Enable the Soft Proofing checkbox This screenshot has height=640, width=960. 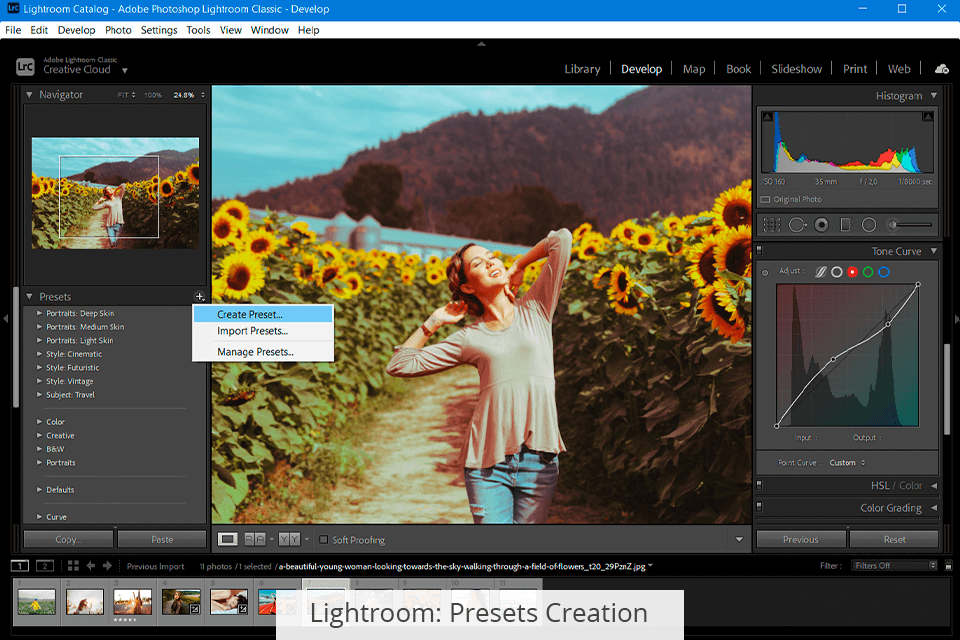(x=323, y=540)
